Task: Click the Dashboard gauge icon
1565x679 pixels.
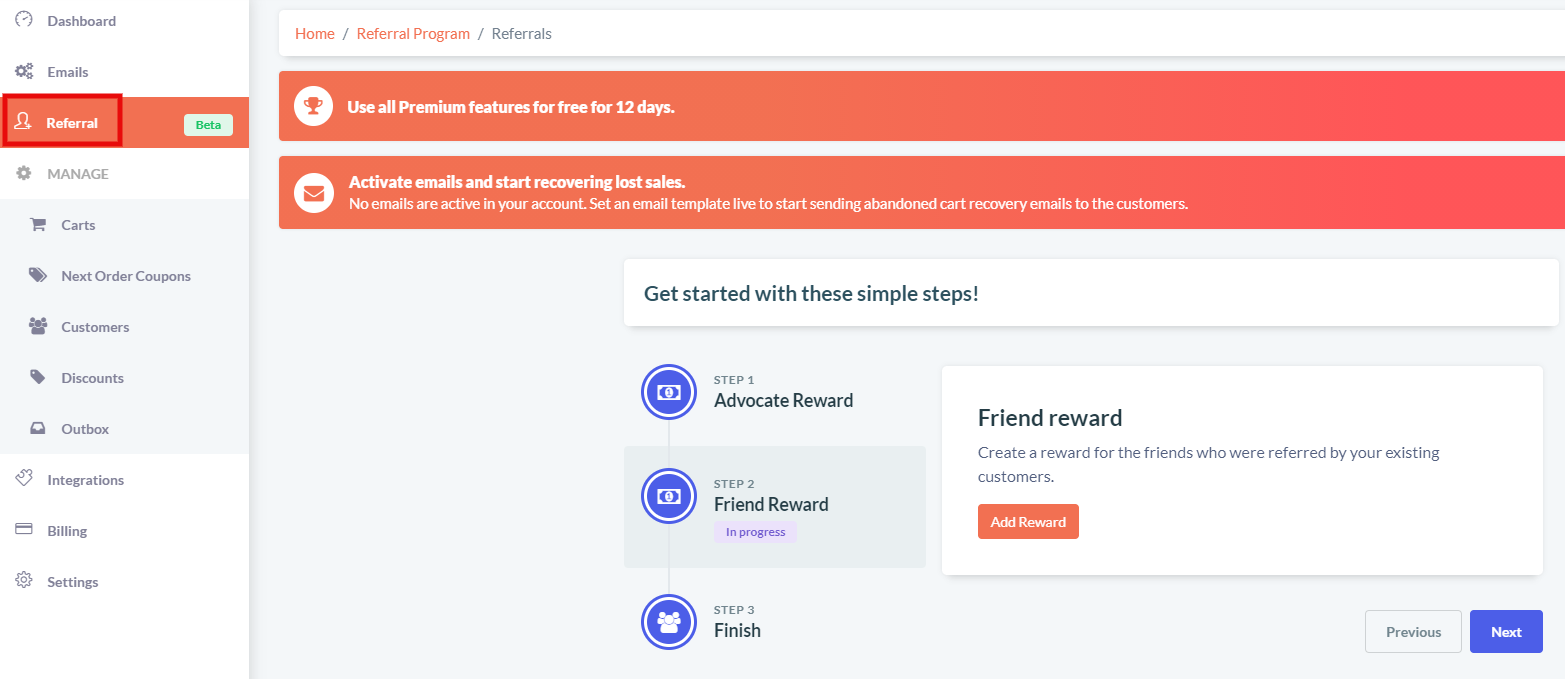Action: [x=24, y=20]
